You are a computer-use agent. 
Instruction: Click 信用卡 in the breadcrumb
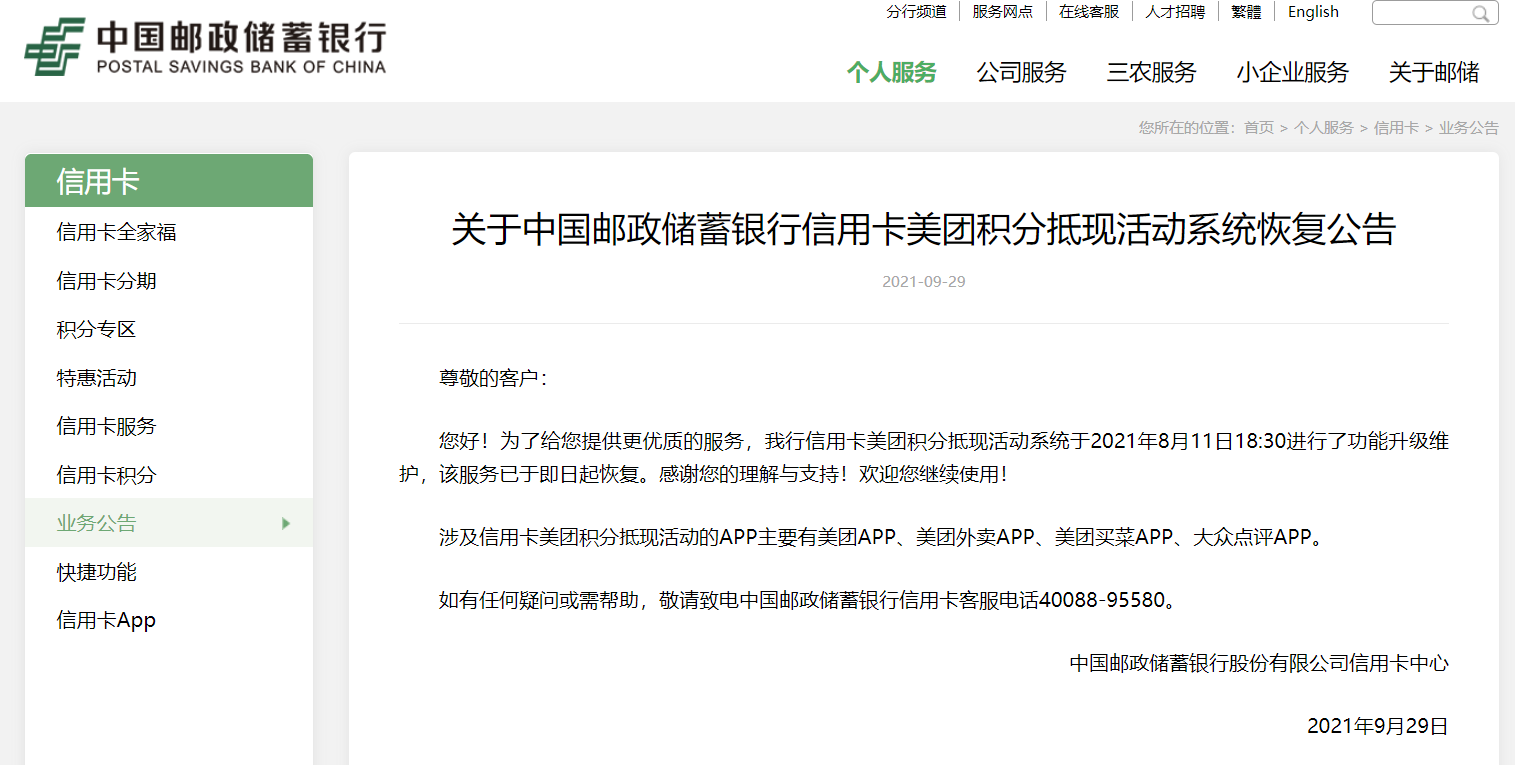pos(1396,128)
